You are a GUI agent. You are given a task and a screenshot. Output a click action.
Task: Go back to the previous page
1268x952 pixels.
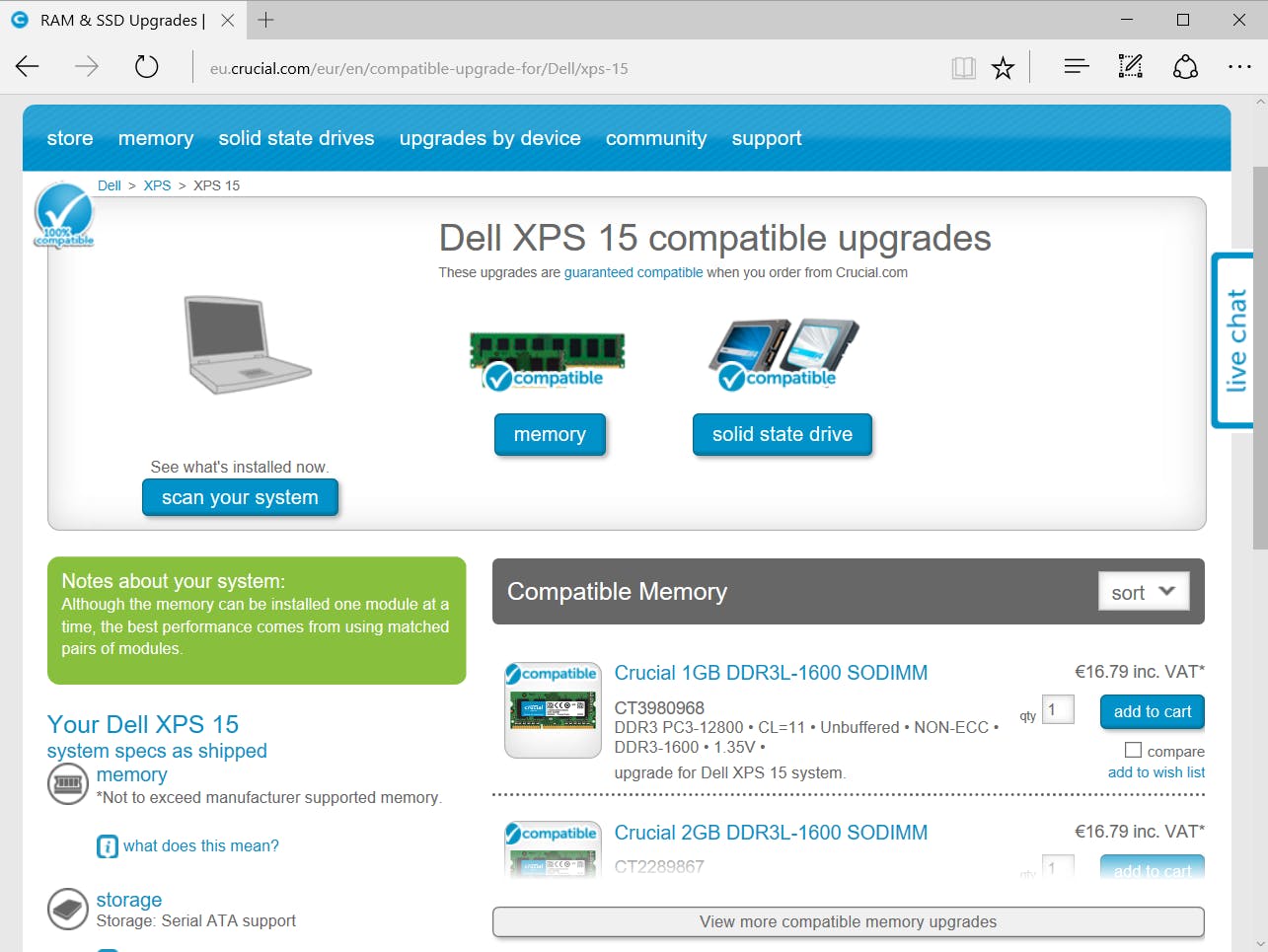28,67
